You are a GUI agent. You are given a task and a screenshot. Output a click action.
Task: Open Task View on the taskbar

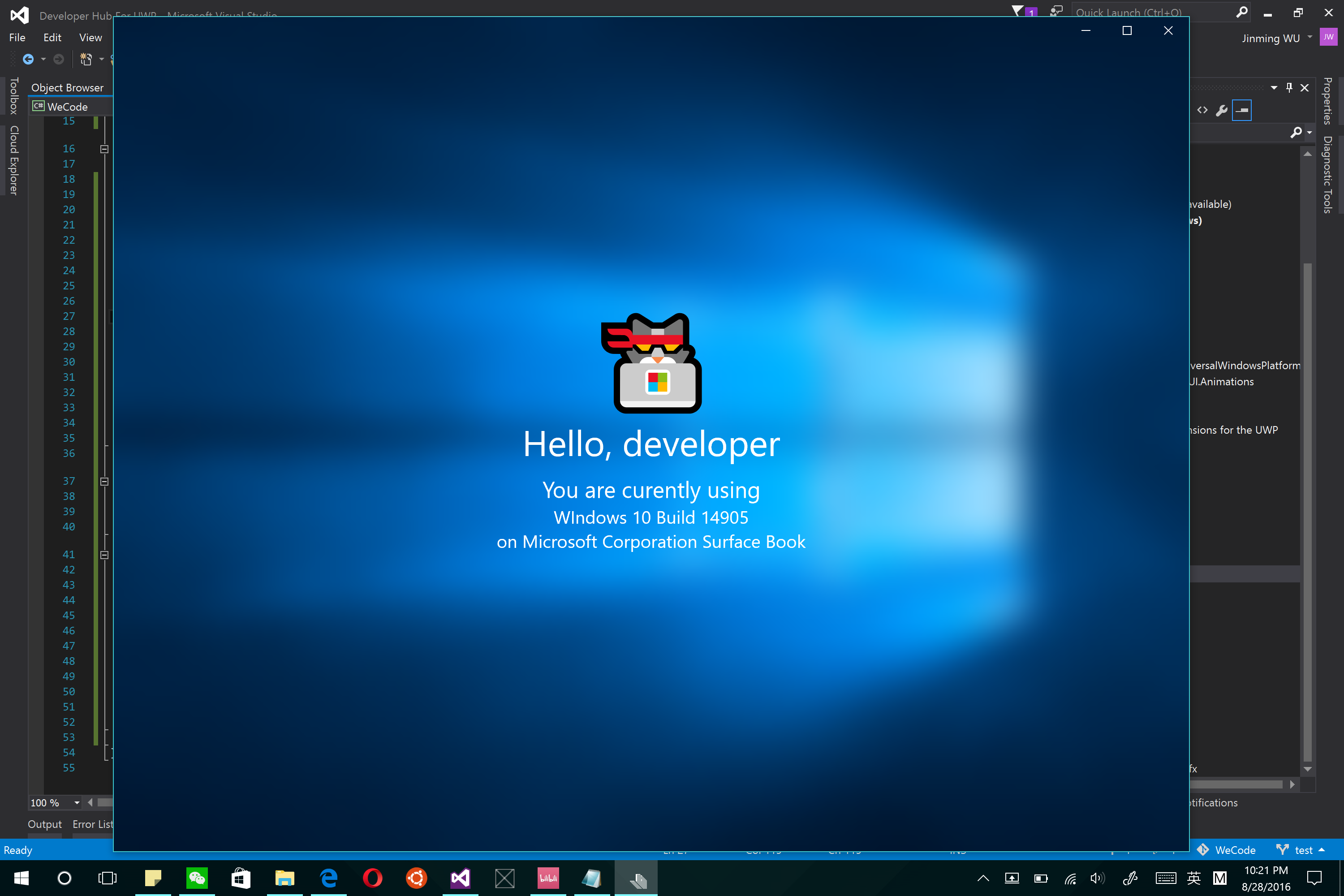[108, 878]
